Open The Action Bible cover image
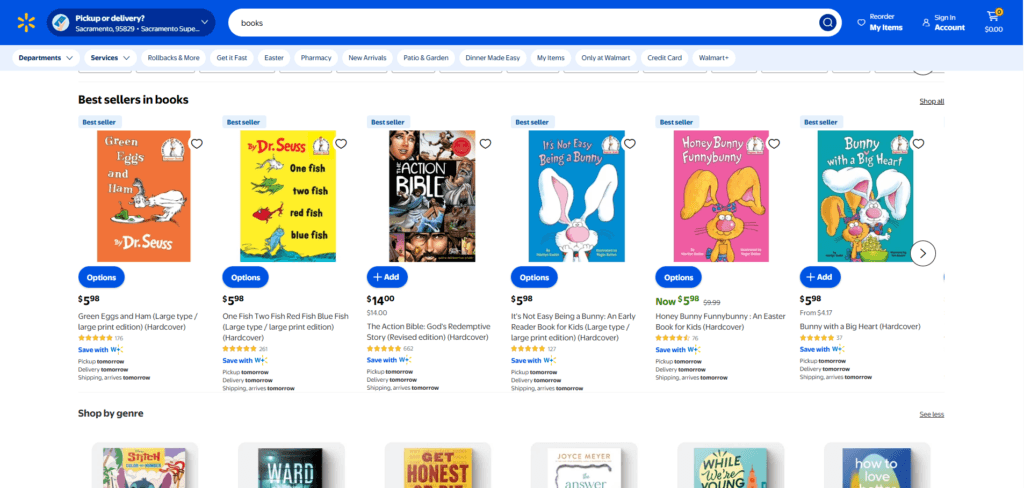Viewport: 1024px width, 488px height. coord(432,196)
